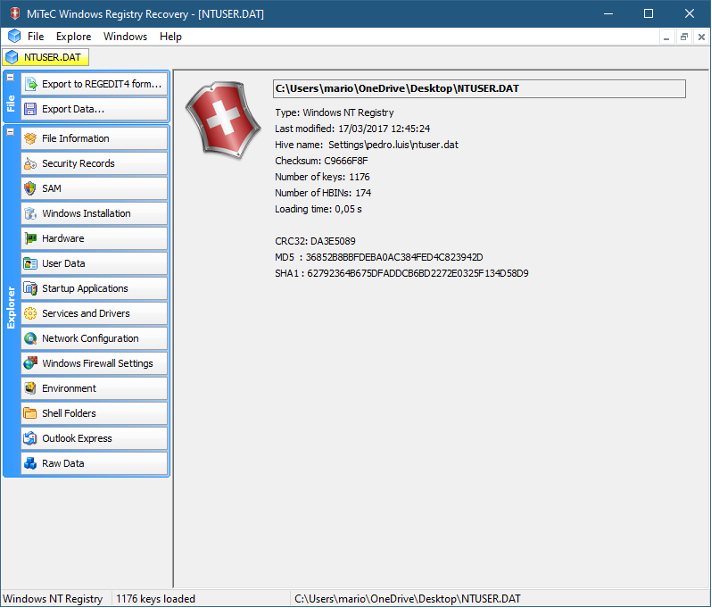Click the Outlook Express icon

(30, 438)
